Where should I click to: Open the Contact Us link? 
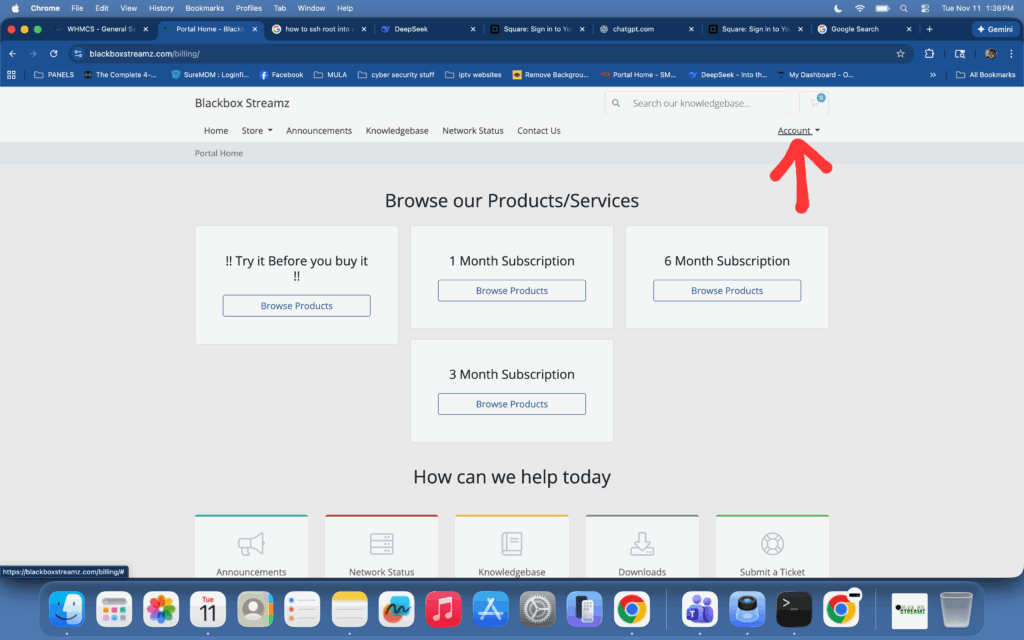pos(538,131)
